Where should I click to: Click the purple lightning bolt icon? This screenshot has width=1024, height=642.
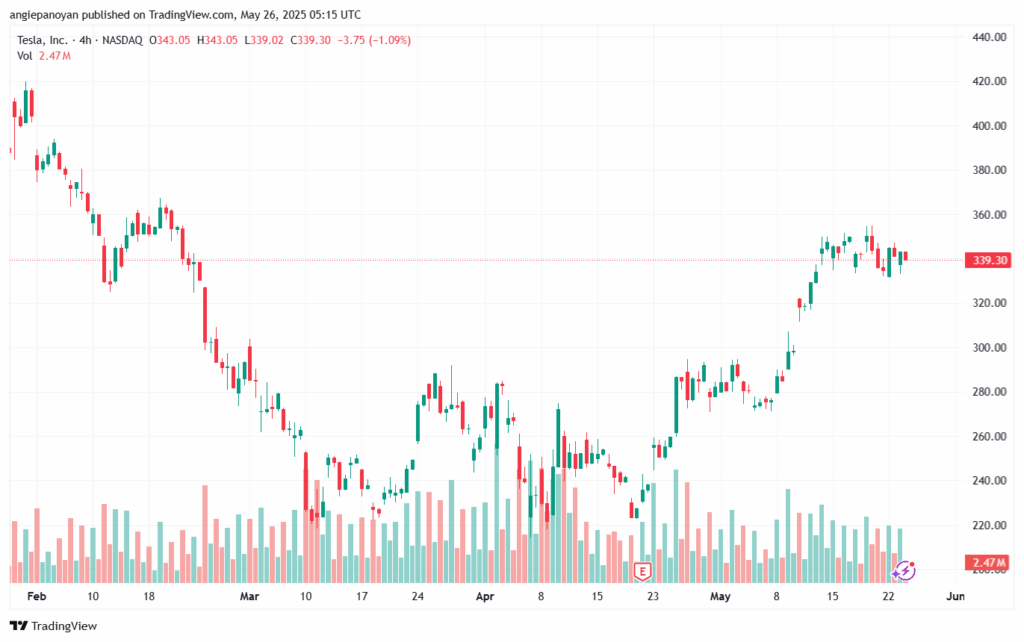(904, 571)
